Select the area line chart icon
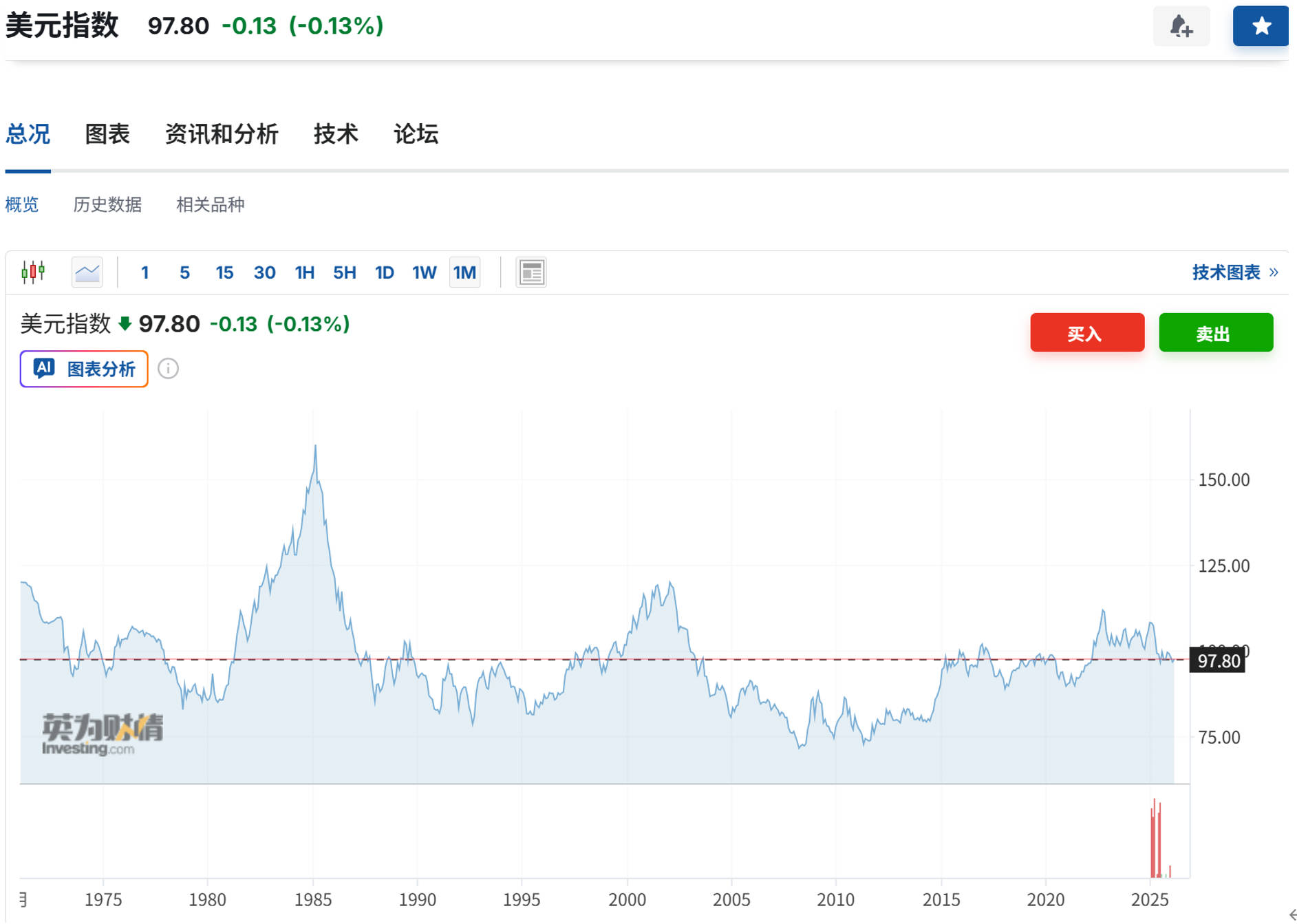 pyautogui.click(x=87, y=272)
